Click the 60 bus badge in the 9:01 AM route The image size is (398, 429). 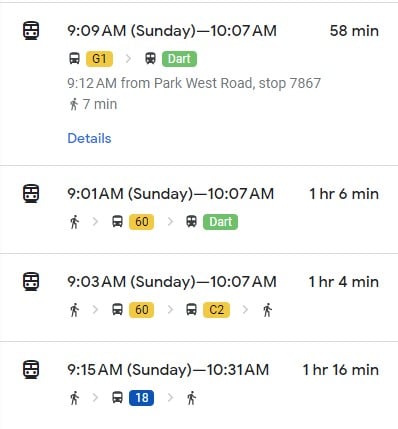[142, 222]
